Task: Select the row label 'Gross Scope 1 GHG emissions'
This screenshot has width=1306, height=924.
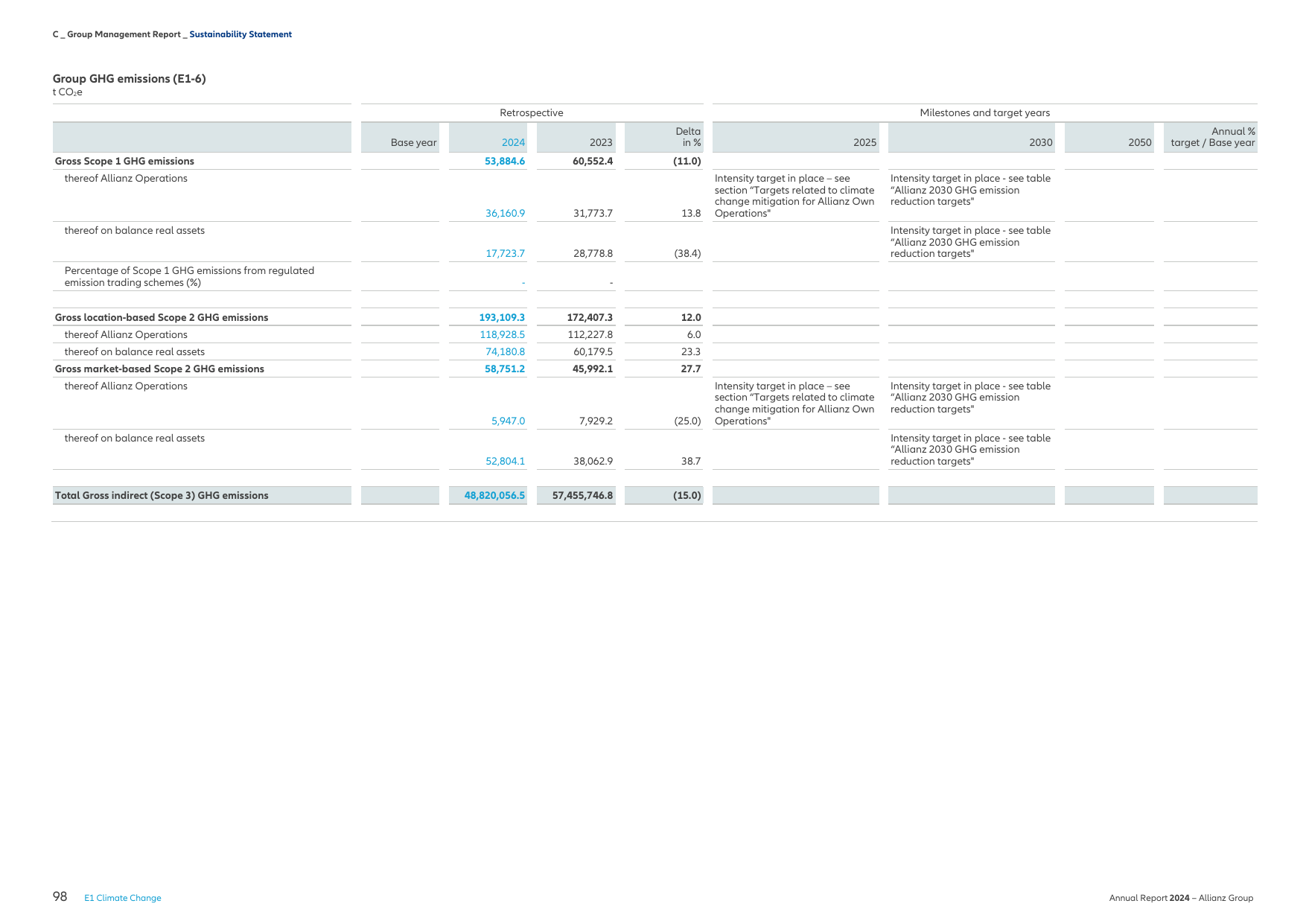Action: 124,162
